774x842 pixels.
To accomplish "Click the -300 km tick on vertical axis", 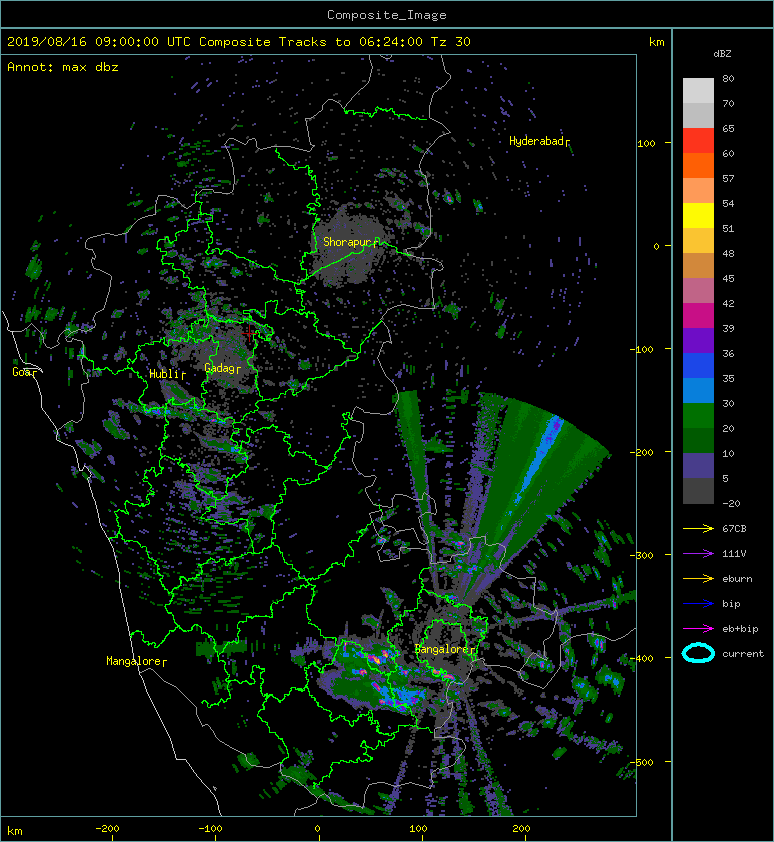I will (642, 555).
